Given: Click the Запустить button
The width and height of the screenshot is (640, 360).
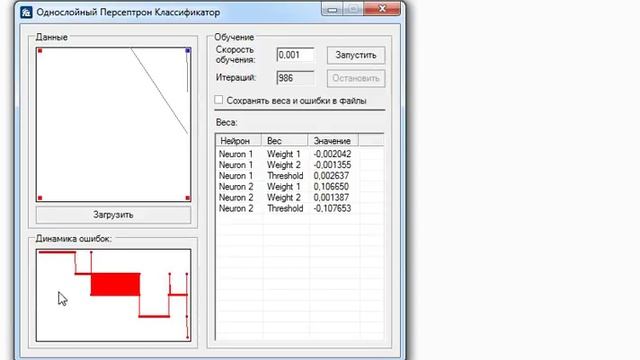Looking at the screenshot, I should coord(356,55).
